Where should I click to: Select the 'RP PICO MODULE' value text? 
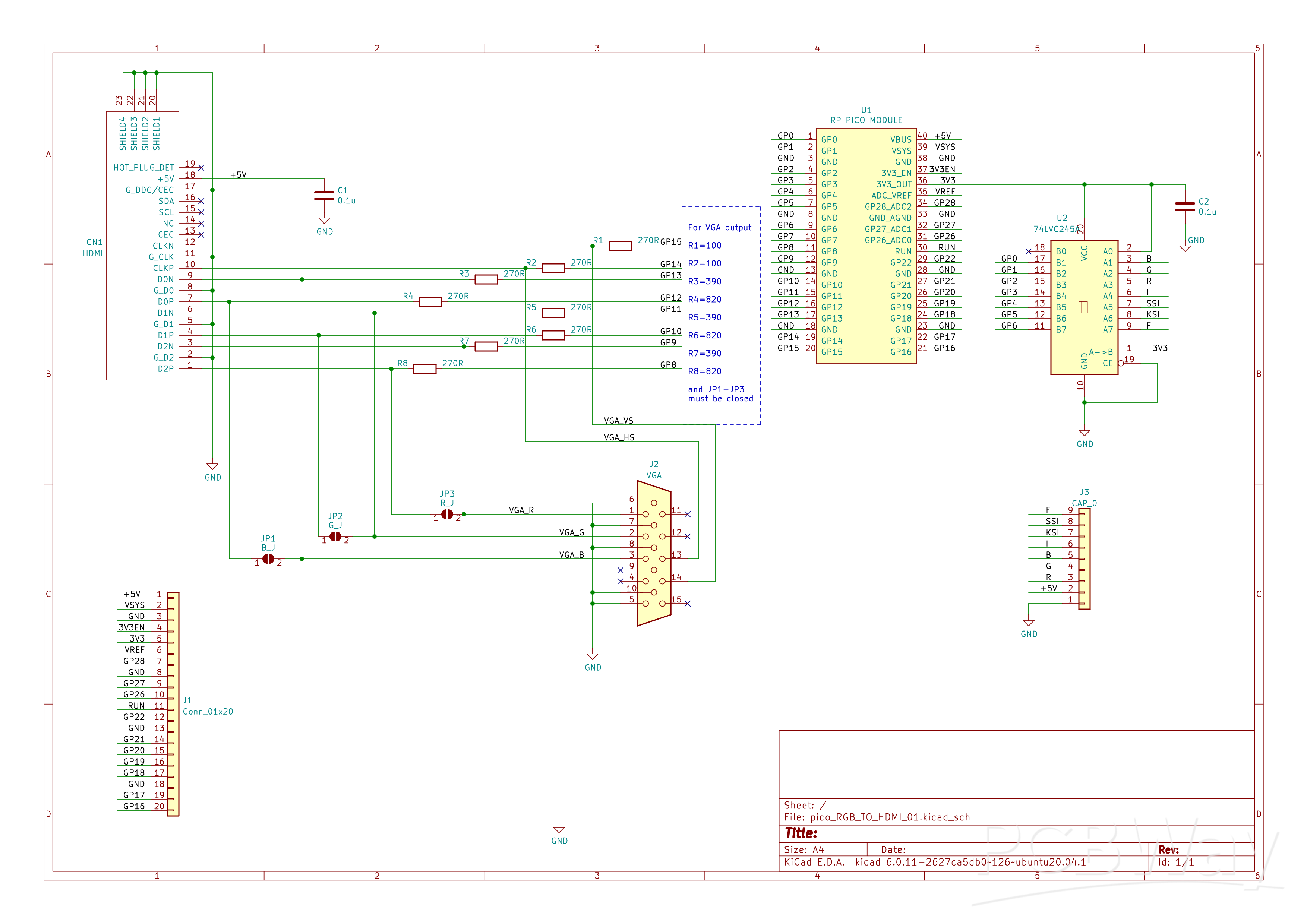[866, 120]
